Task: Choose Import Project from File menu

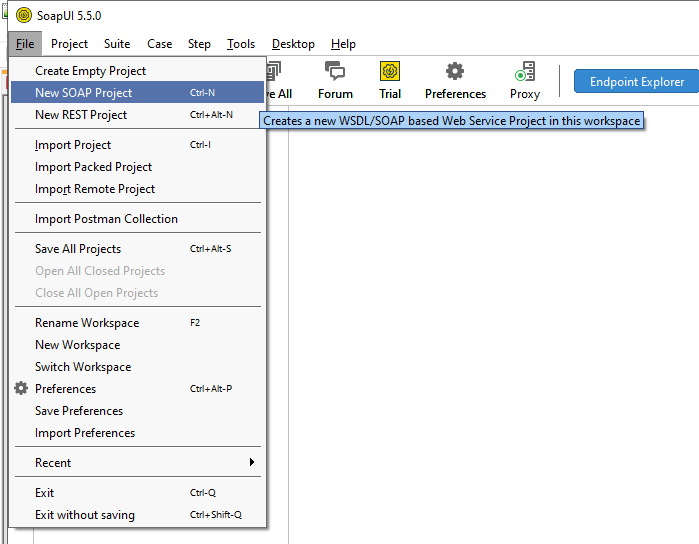Action: [x=137, y=144]
